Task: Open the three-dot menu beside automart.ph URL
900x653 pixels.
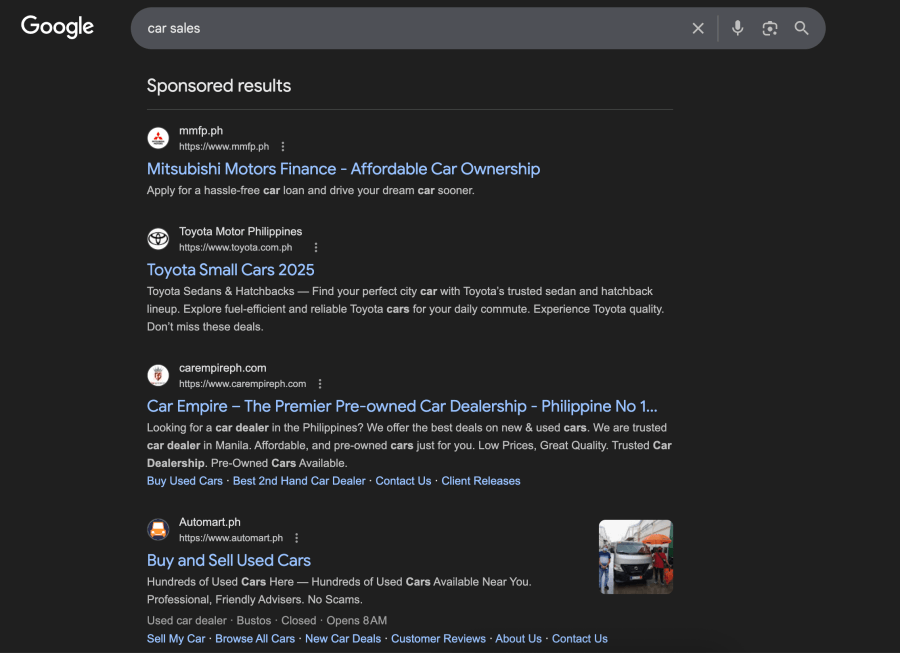Action: coord(296,538)
